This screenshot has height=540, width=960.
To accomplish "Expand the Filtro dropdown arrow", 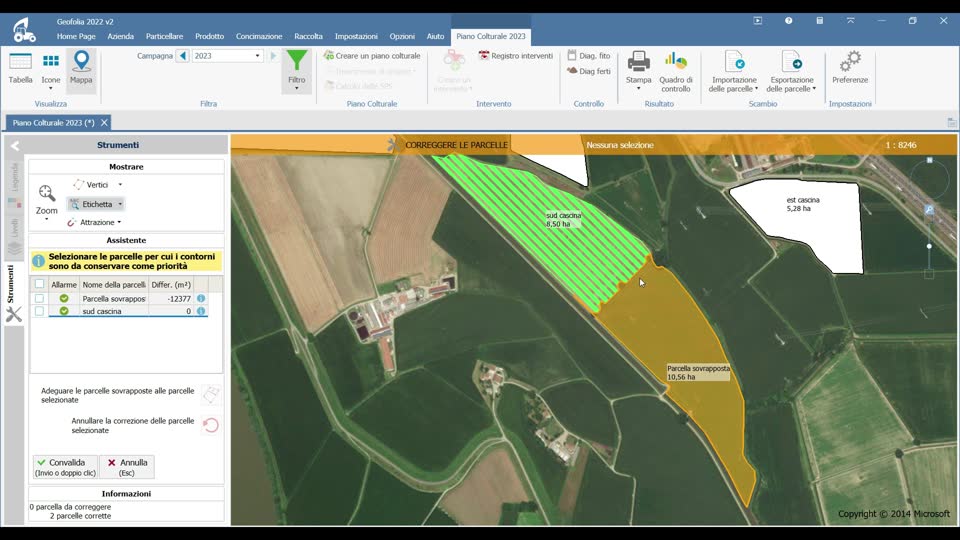I will pos(296,89).
